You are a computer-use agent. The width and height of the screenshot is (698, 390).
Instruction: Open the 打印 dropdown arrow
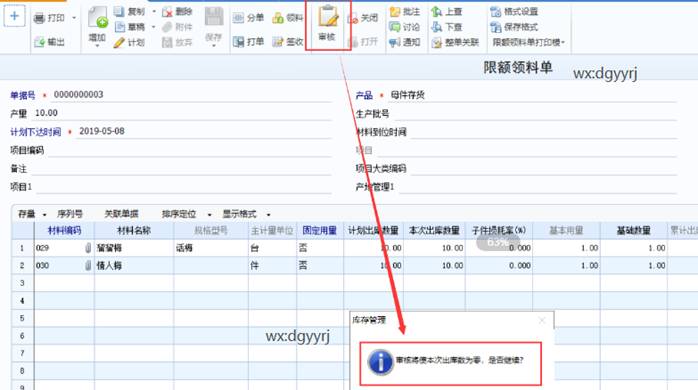[x=74, y=18]
